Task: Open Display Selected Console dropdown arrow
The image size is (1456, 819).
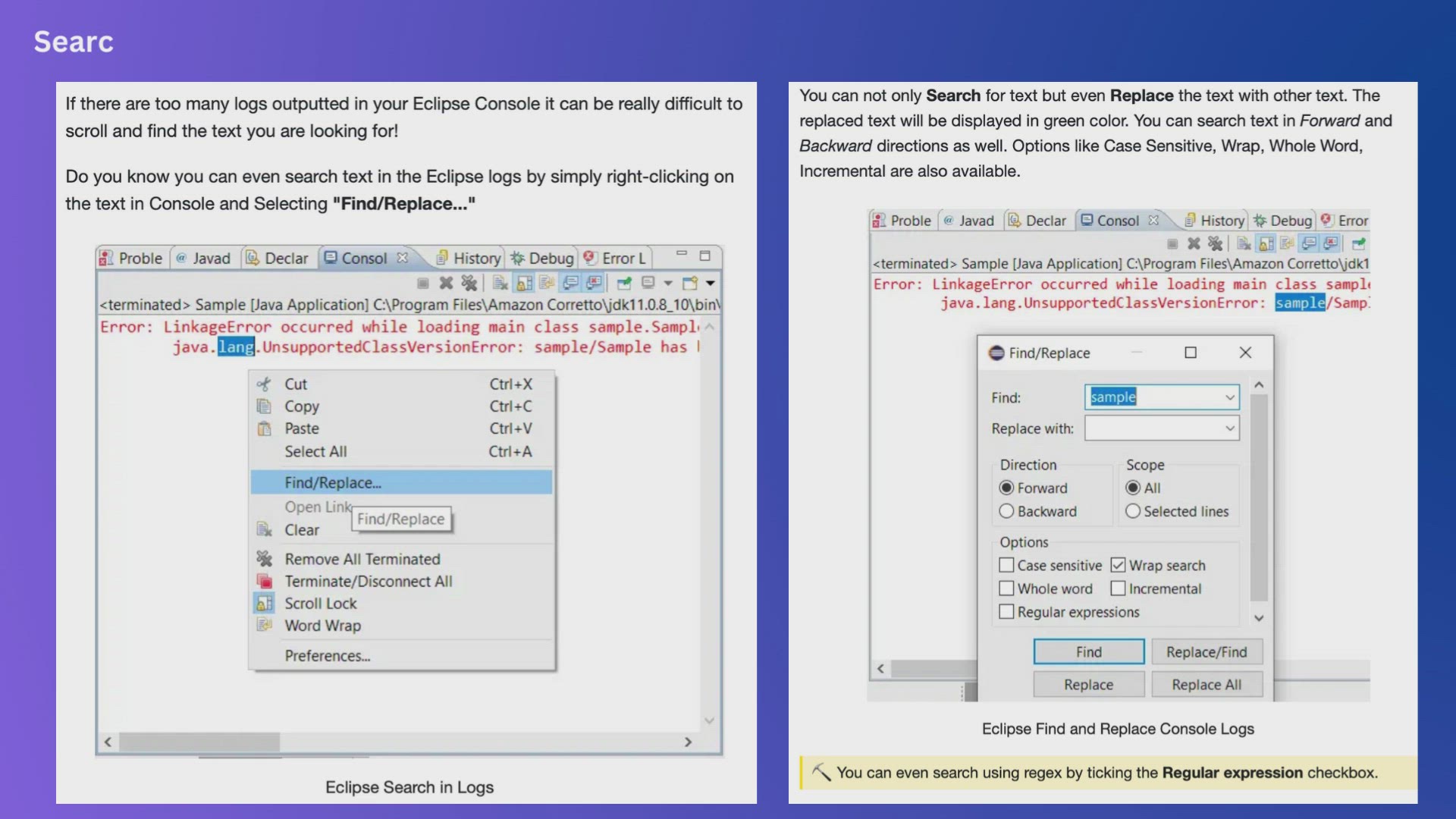Action: [x=668, y=283]
